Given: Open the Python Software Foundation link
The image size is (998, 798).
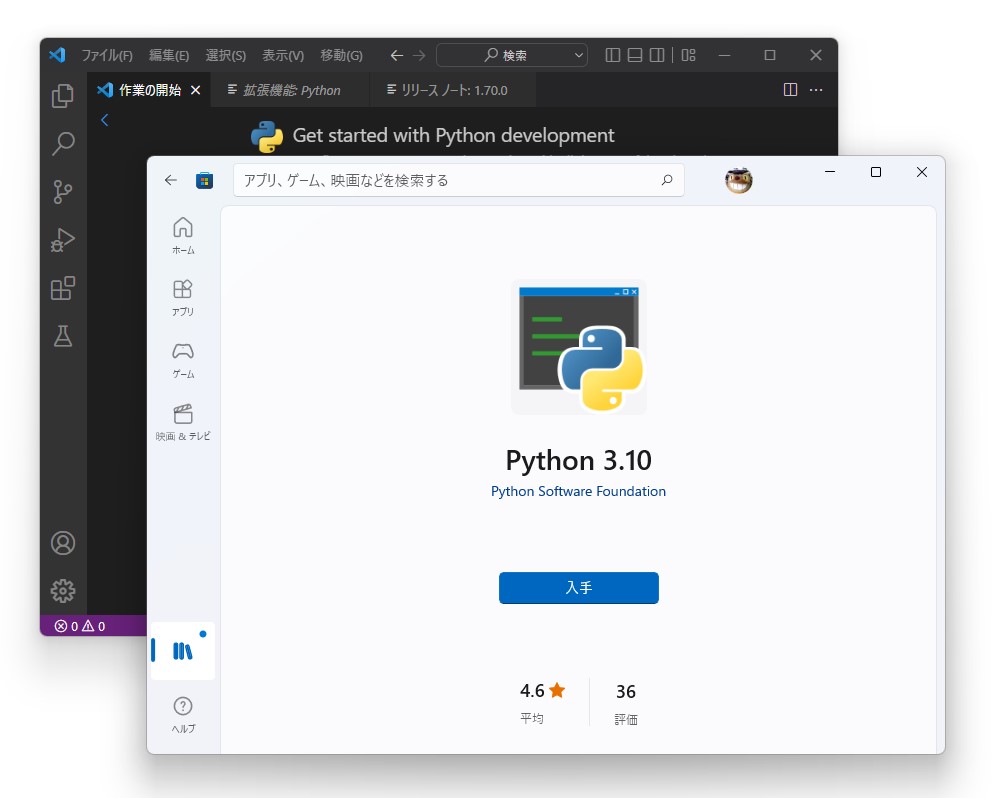Looking at the screenshot, I should (578, 491).
